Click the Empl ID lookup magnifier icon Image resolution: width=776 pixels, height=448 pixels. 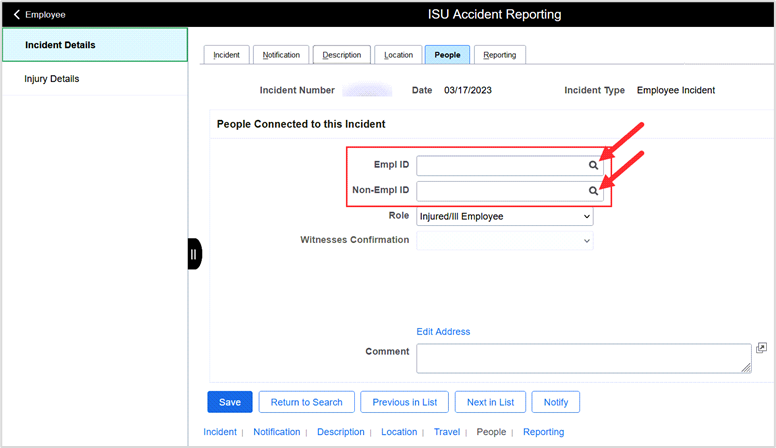[593, 165]
